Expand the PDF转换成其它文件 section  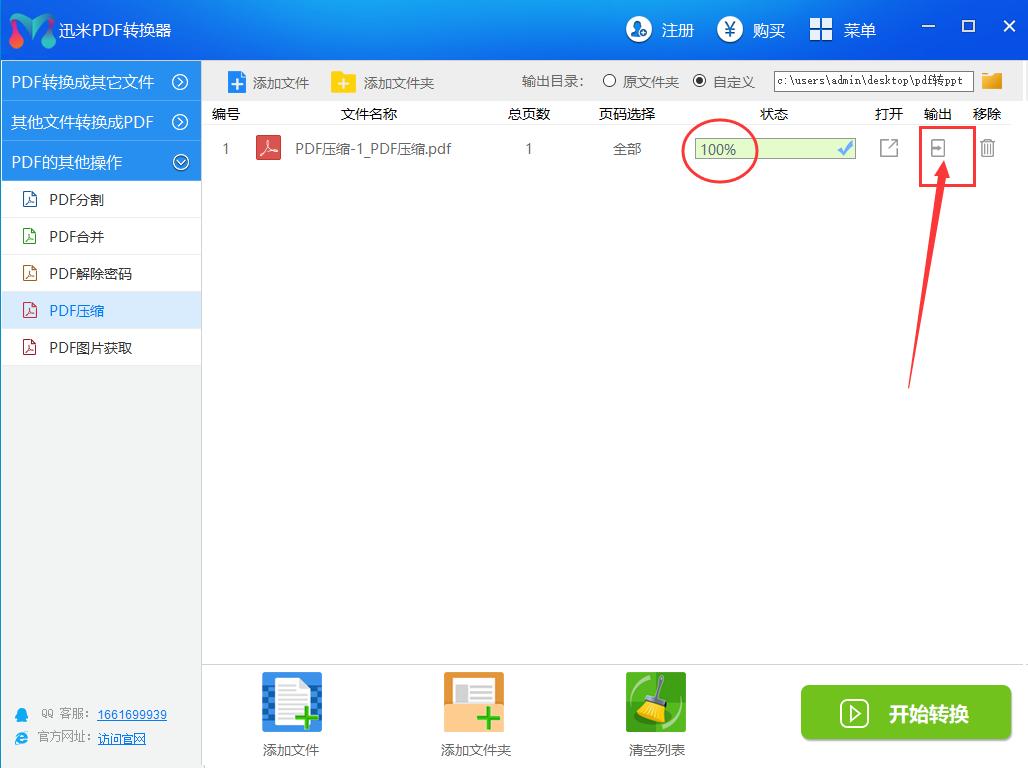pos(102,82)
